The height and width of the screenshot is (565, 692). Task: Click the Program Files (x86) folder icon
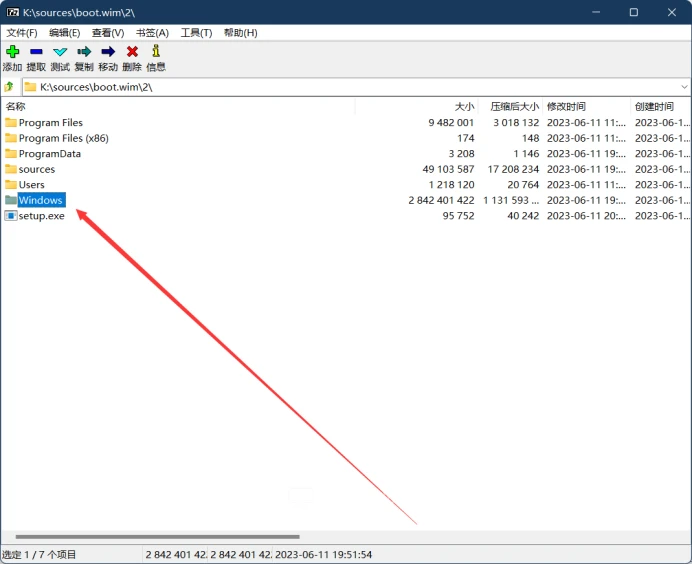pos(11,138)
